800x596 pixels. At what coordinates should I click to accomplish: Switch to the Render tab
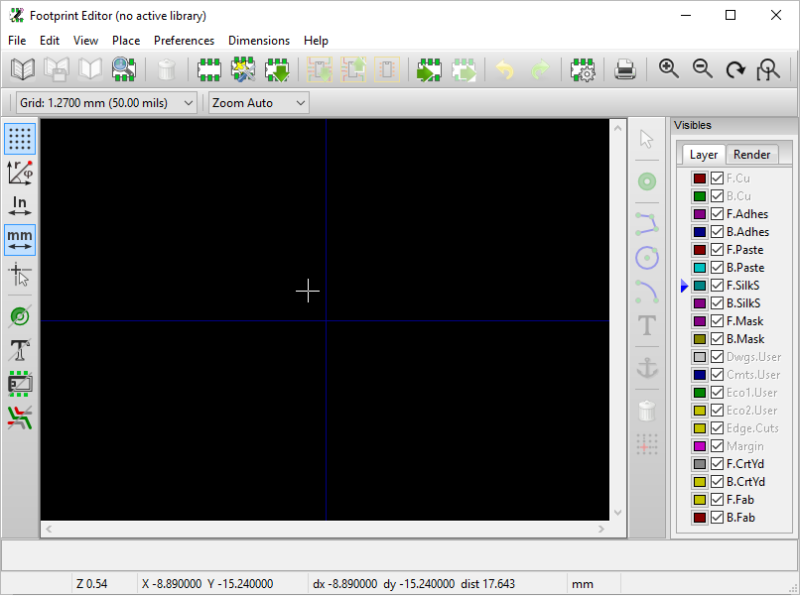click(x=751, y=155)
